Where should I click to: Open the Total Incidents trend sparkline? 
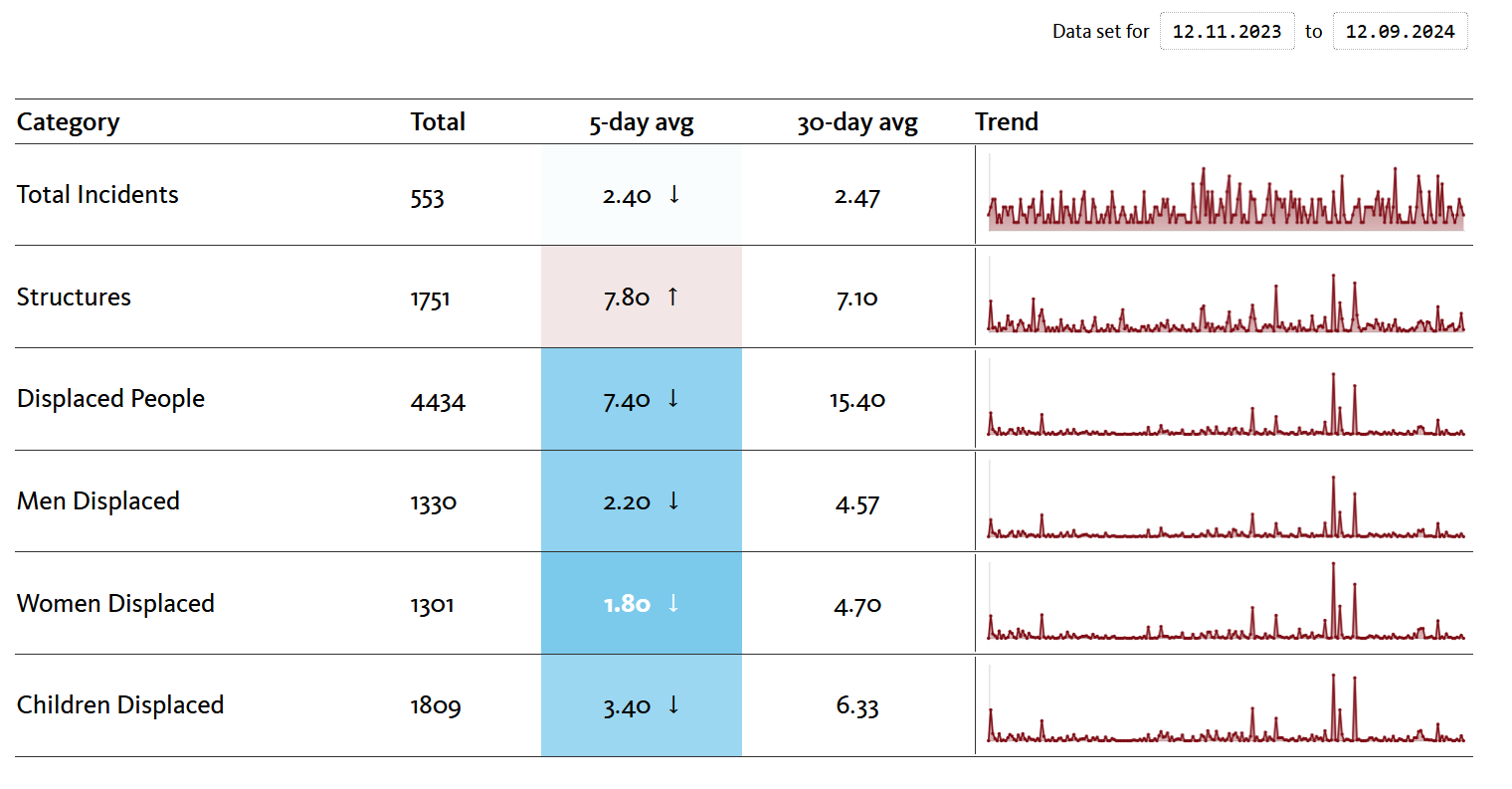[1226, 197]
